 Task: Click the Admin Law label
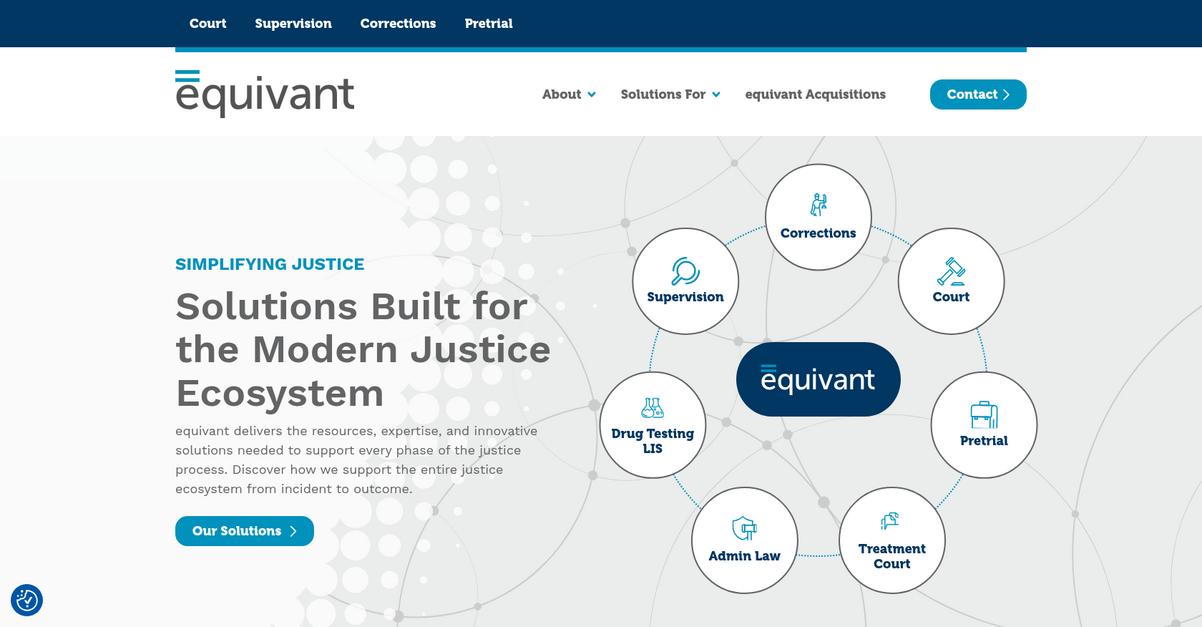point(744,556)
